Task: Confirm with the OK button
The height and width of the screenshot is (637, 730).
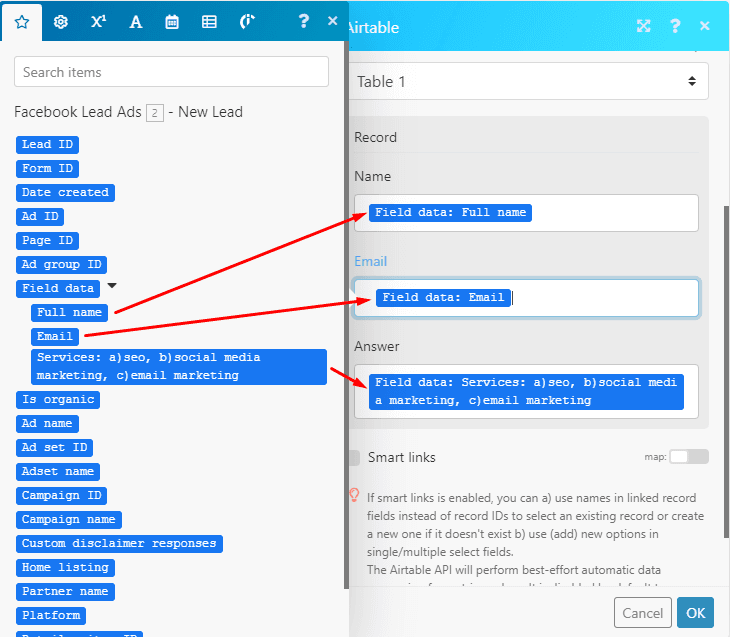Action: pyautogui.click(x=694, y=612)
